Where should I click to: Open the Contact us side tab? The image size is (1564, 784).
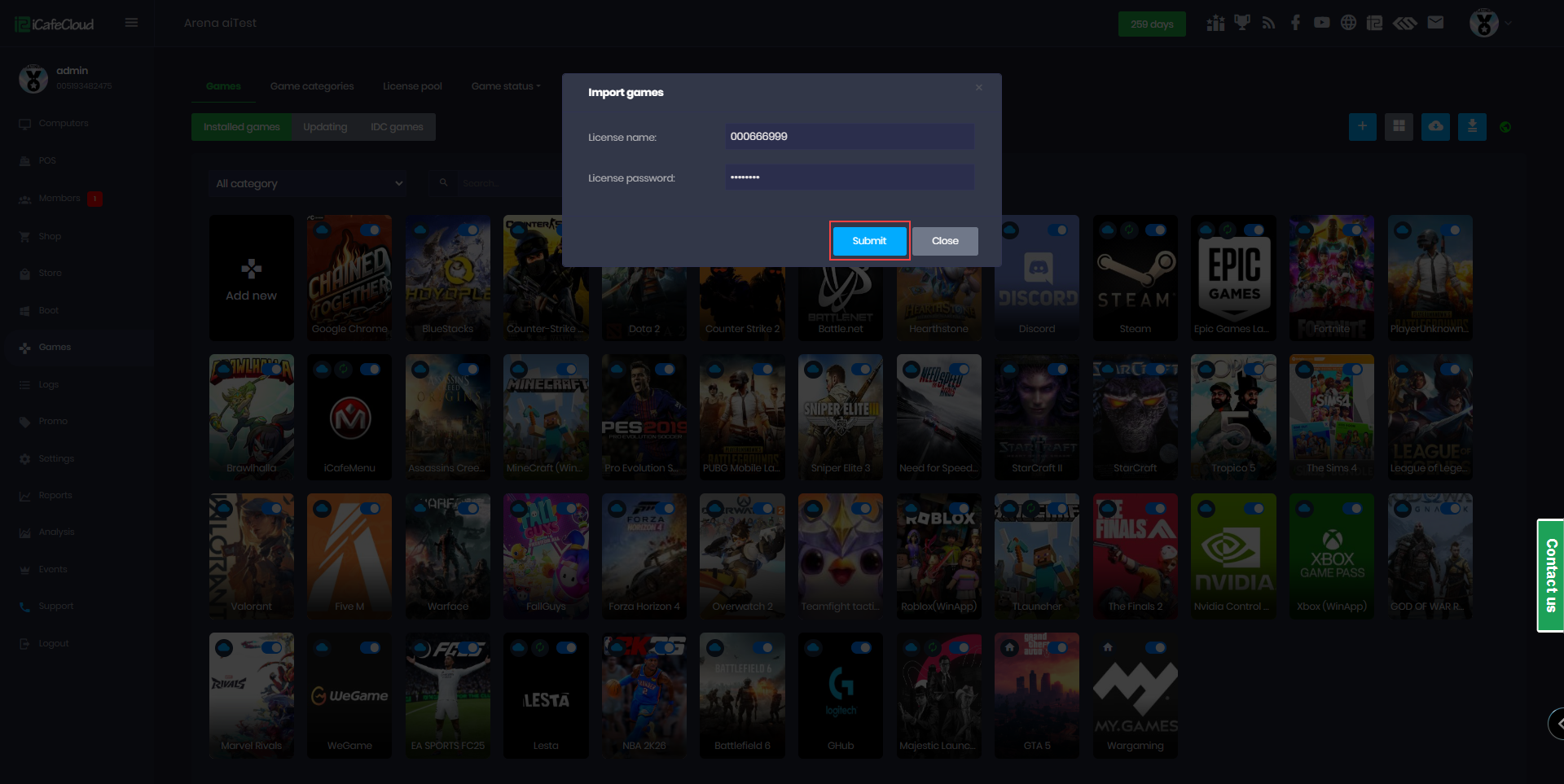point(1551,576)
